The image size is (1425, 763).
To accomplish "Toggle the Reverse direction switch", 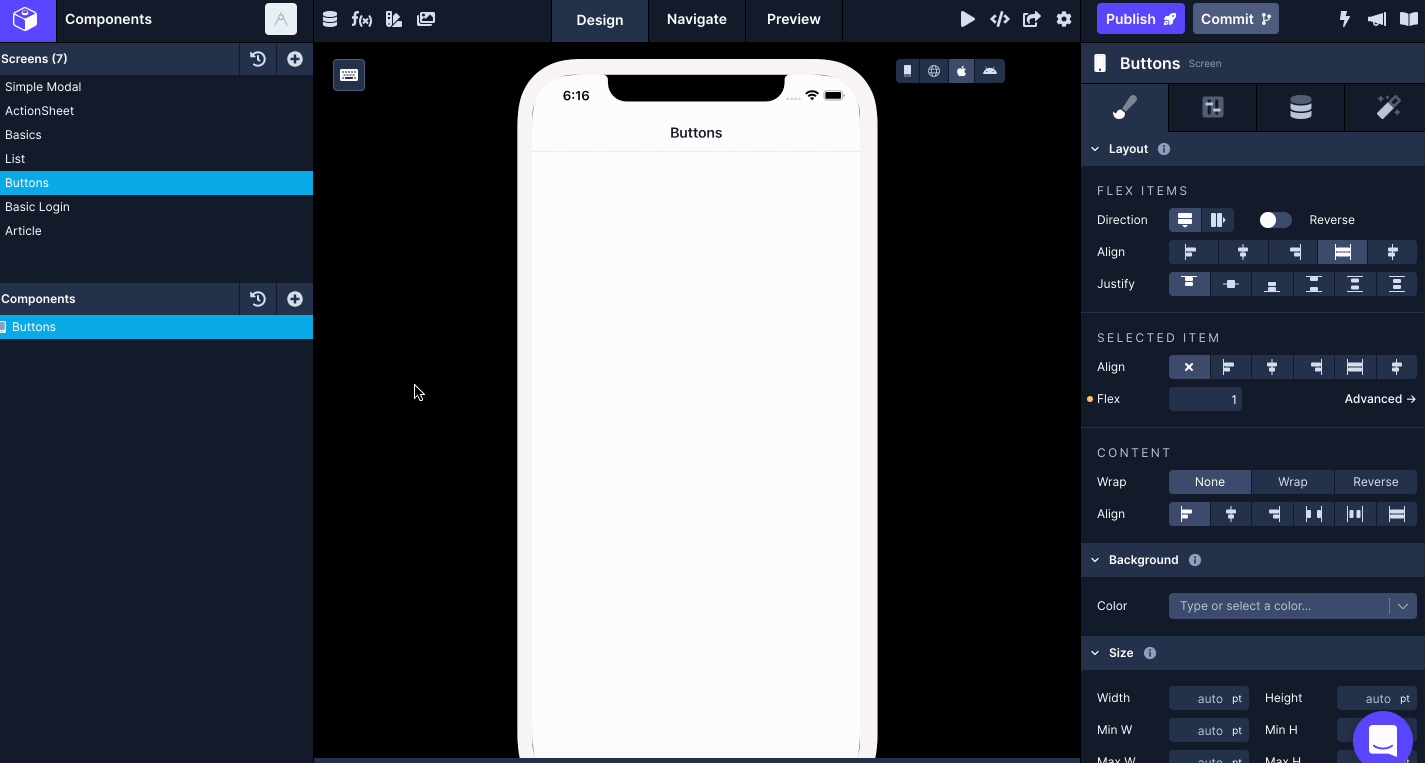I will (1275, 220).
